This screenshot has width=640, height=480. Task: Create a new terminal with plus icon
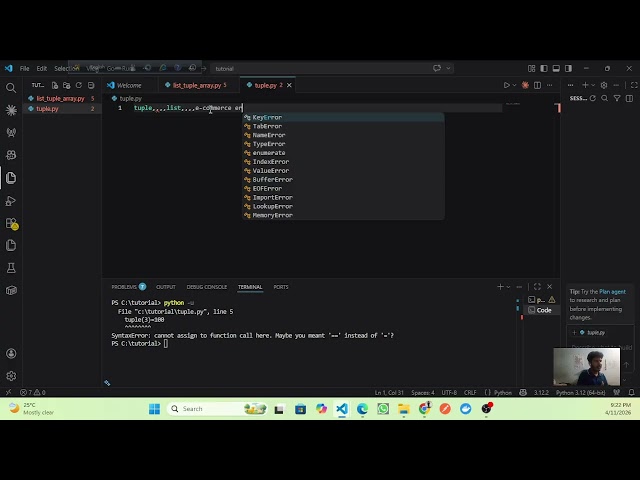click(x=500, y=287)
